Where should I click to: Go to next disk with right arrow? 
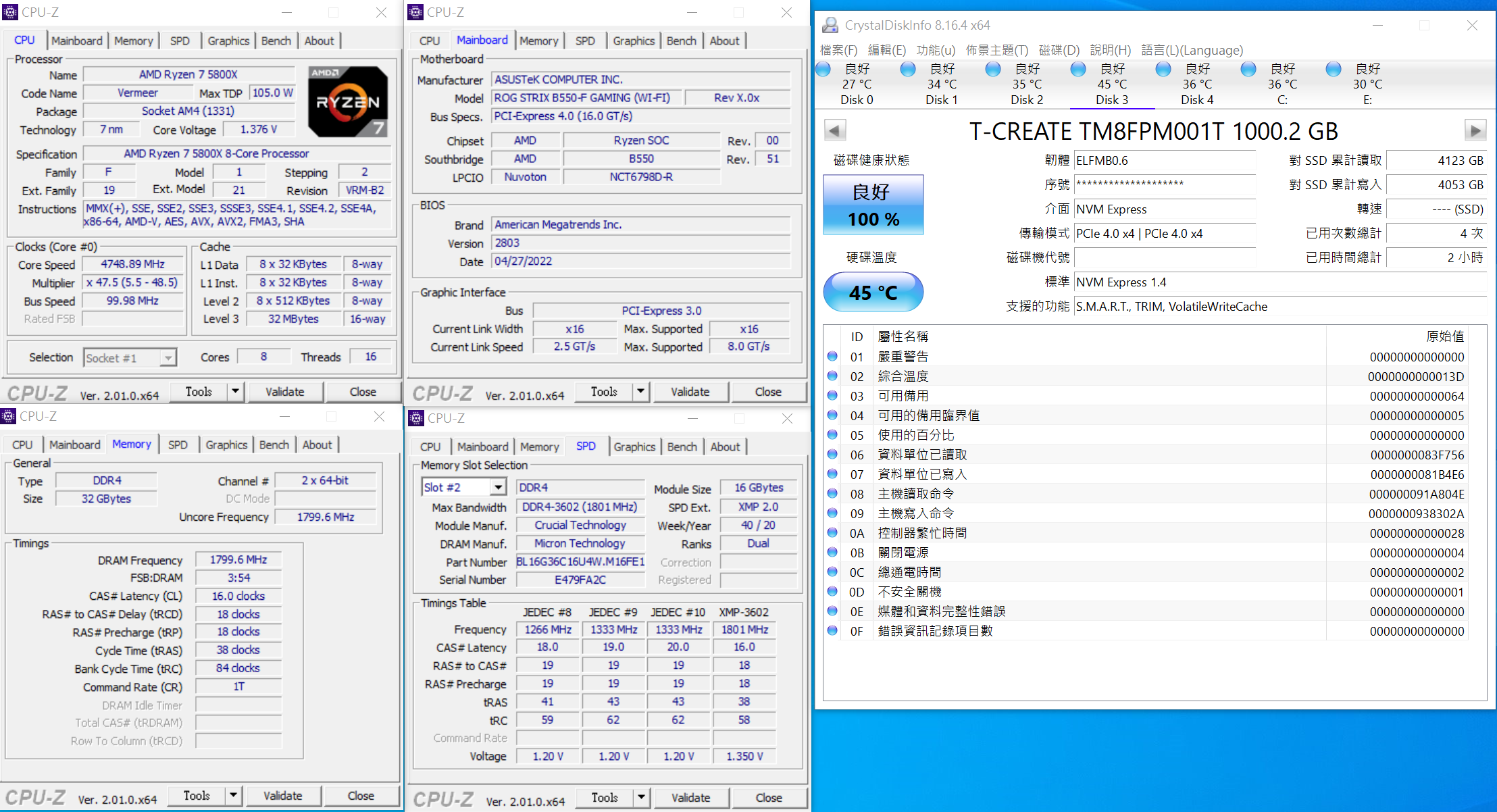click(1475, 130)
